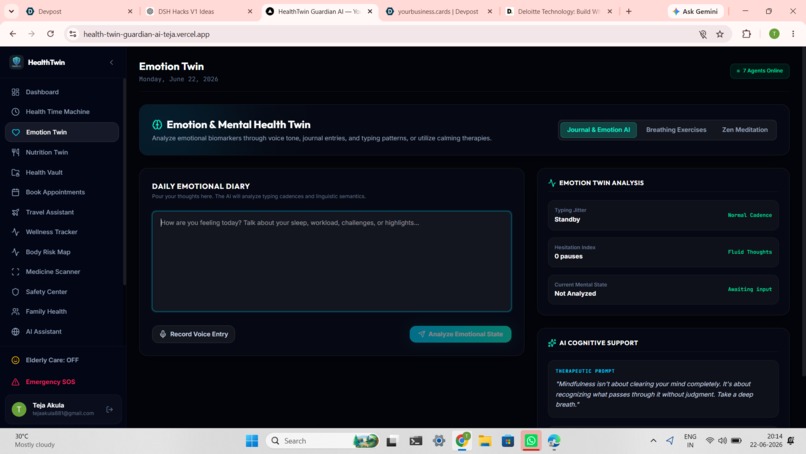
Task: Click the Emergency SOS warning icon
Action: [x=15, y=382]
